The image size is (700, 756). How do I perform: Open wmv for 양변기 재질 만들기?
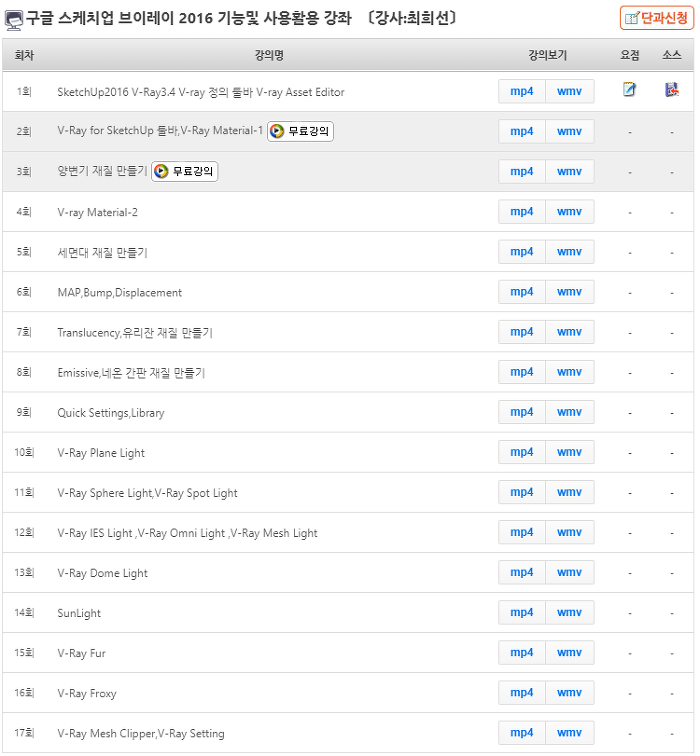coord(569,171)
